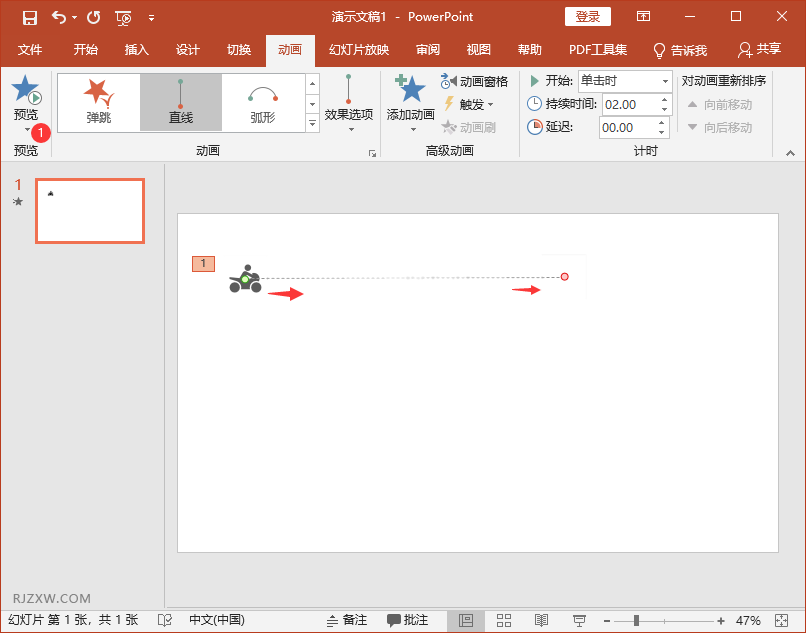This screenshot has width=806, height=633.
Task: Click 添加动画 add animation
Action: click(411, 103)
